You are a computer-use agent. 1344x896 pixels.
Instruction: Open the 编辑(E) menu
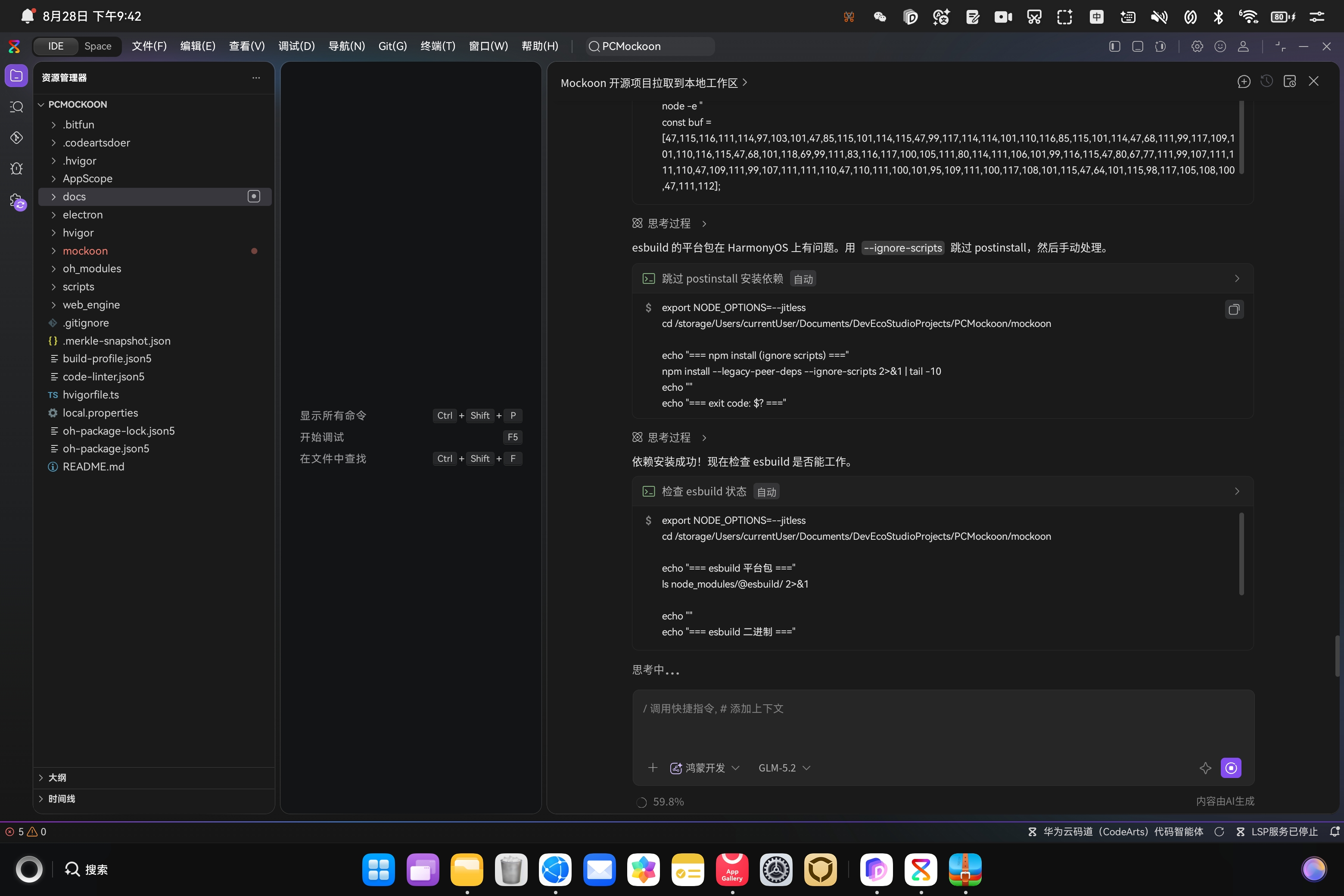(198, 46)
